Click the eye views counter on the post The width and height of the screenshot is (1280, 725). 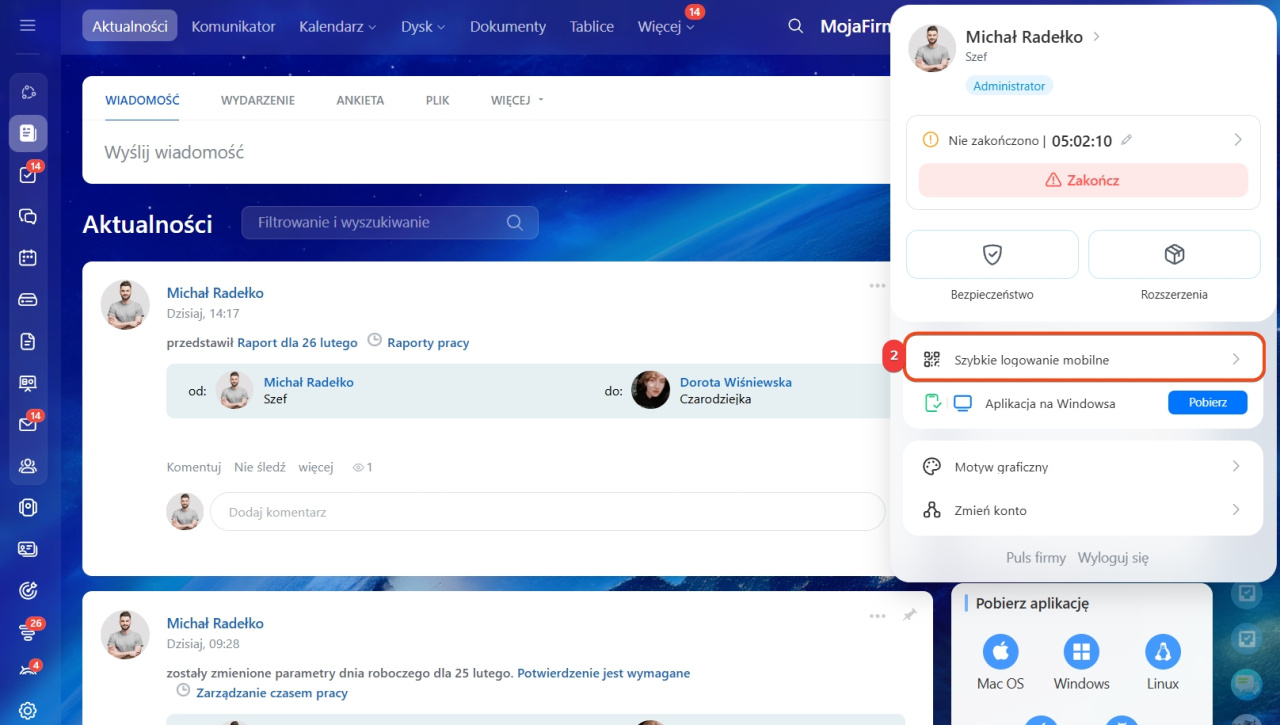(x=362, y=467)
